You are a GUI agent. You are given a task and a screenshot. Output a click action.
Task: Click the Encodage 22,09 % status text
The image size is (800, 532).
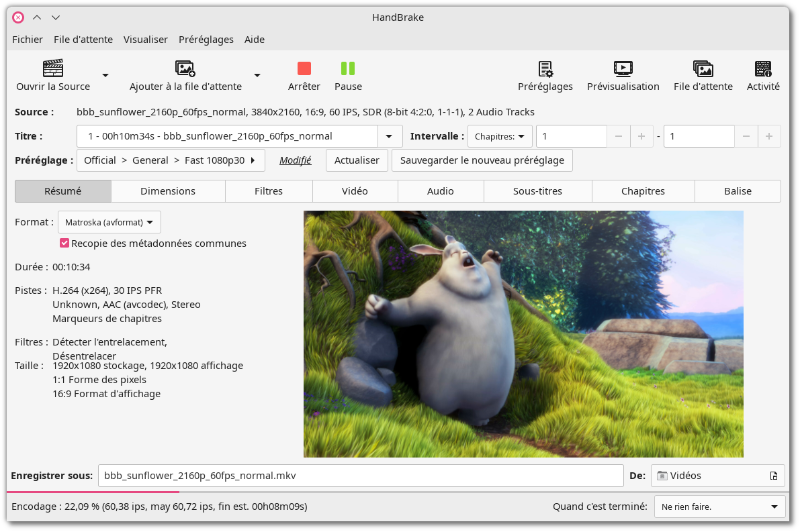159,506
